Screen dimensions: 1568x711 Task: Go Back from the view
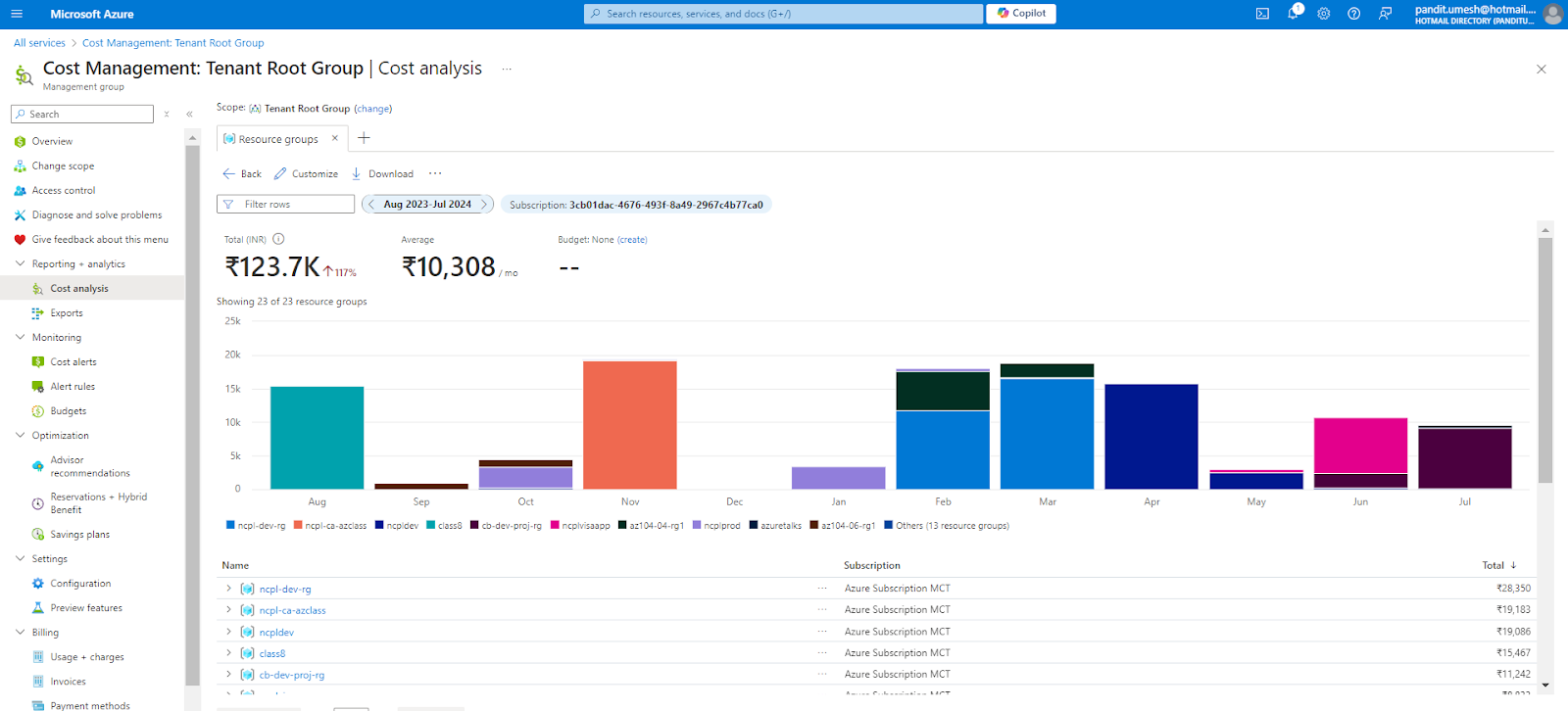242,174
